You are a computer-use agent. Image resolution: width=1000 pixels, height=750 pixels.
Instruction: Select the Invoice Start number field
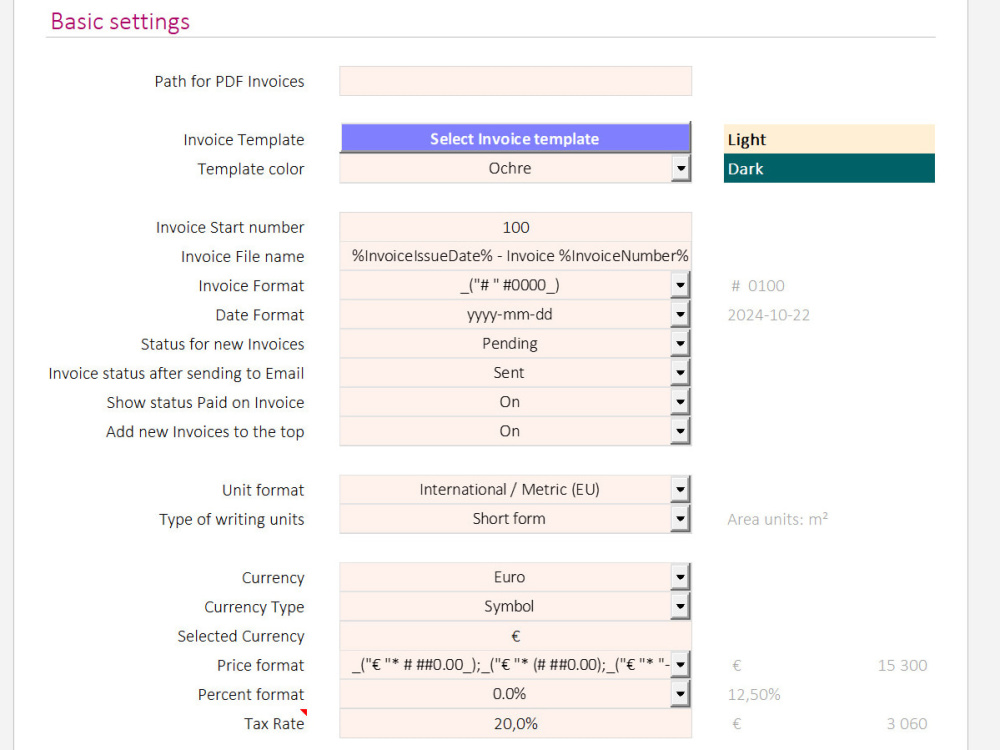point(515,227)
